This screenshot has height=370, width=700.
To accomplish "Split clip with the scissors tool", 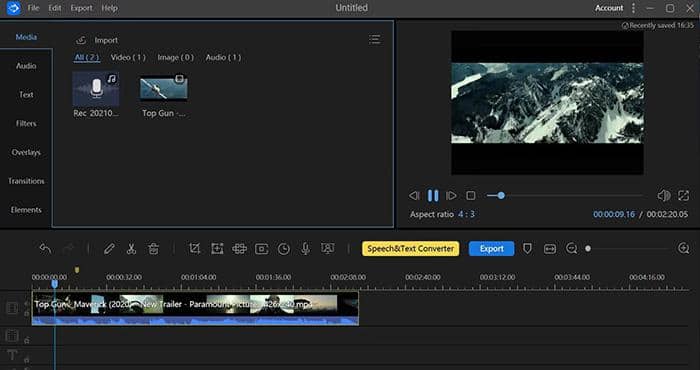I will coord(131,249).
